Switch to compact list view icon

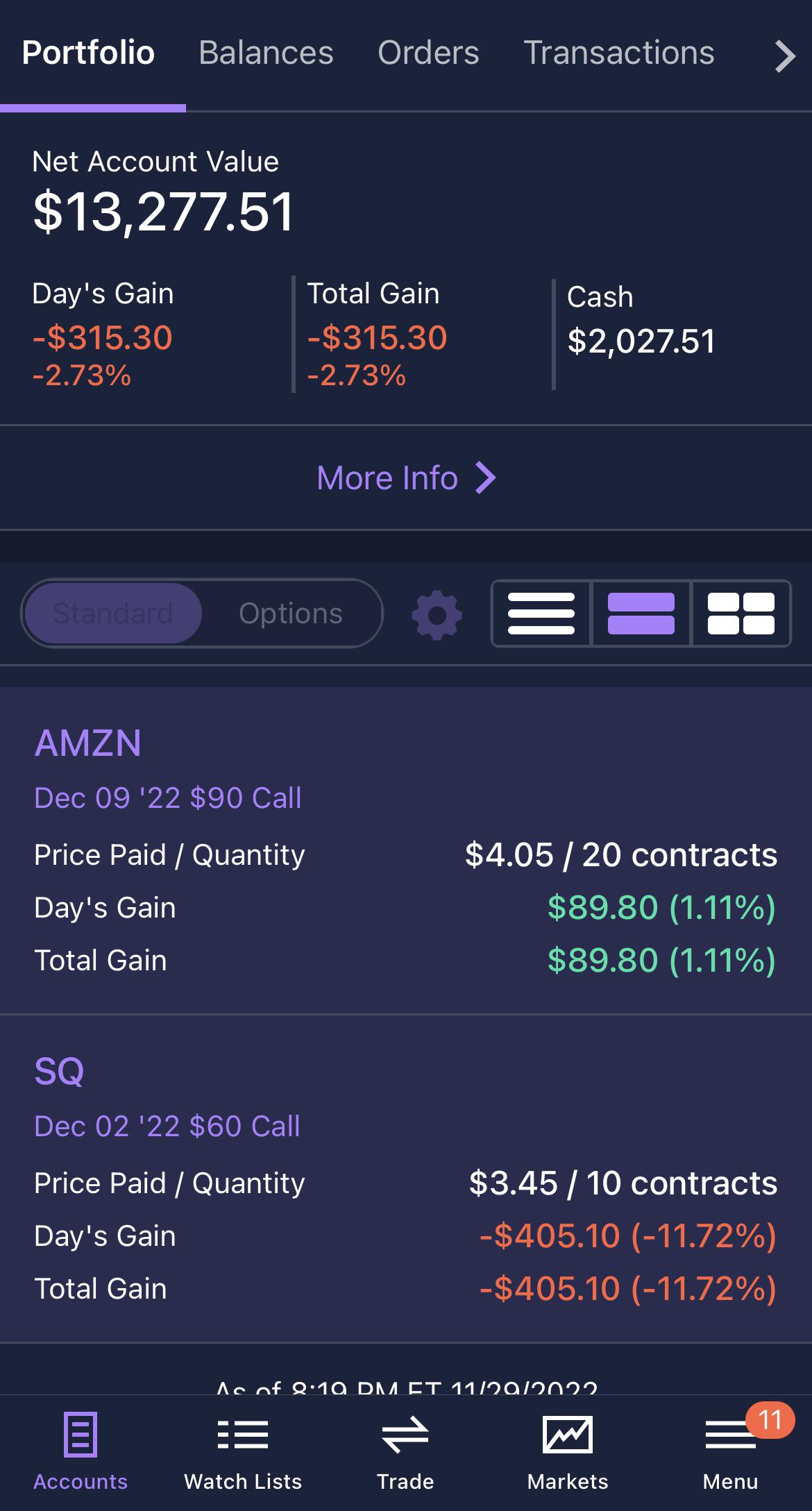coord(541,614)
